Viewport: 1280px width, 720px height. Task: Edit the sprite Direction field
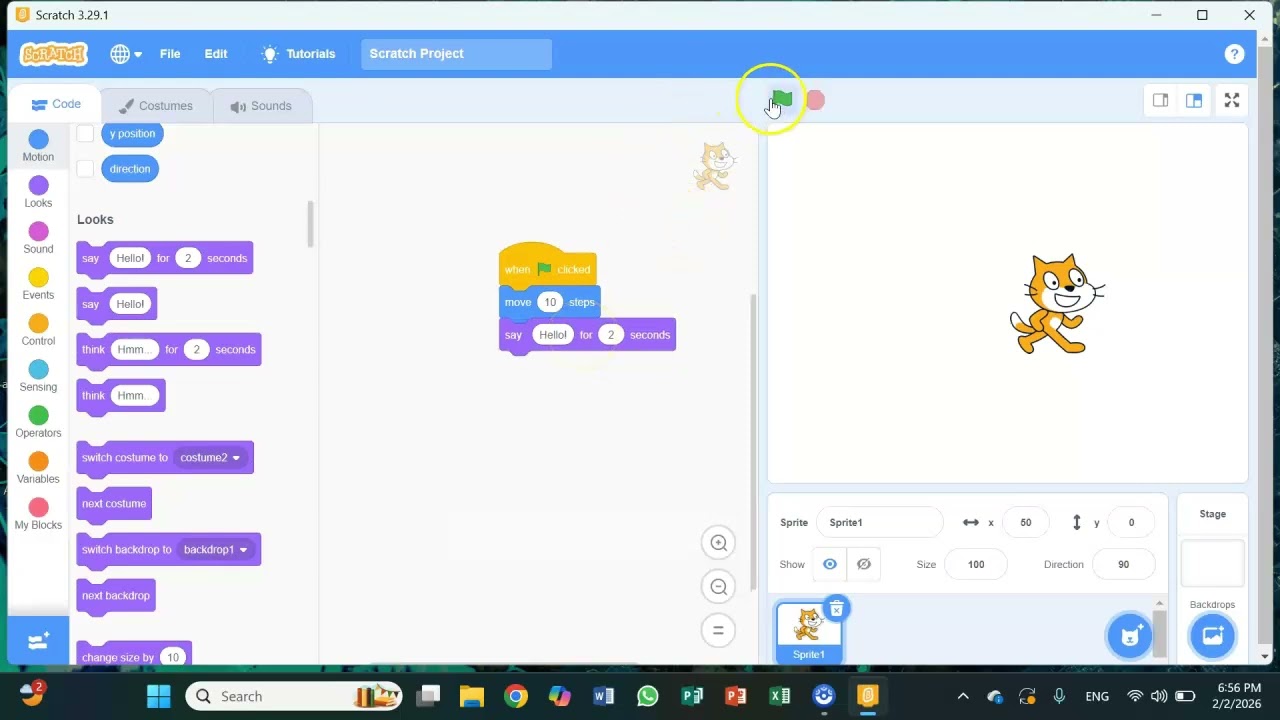(1123, 564)
